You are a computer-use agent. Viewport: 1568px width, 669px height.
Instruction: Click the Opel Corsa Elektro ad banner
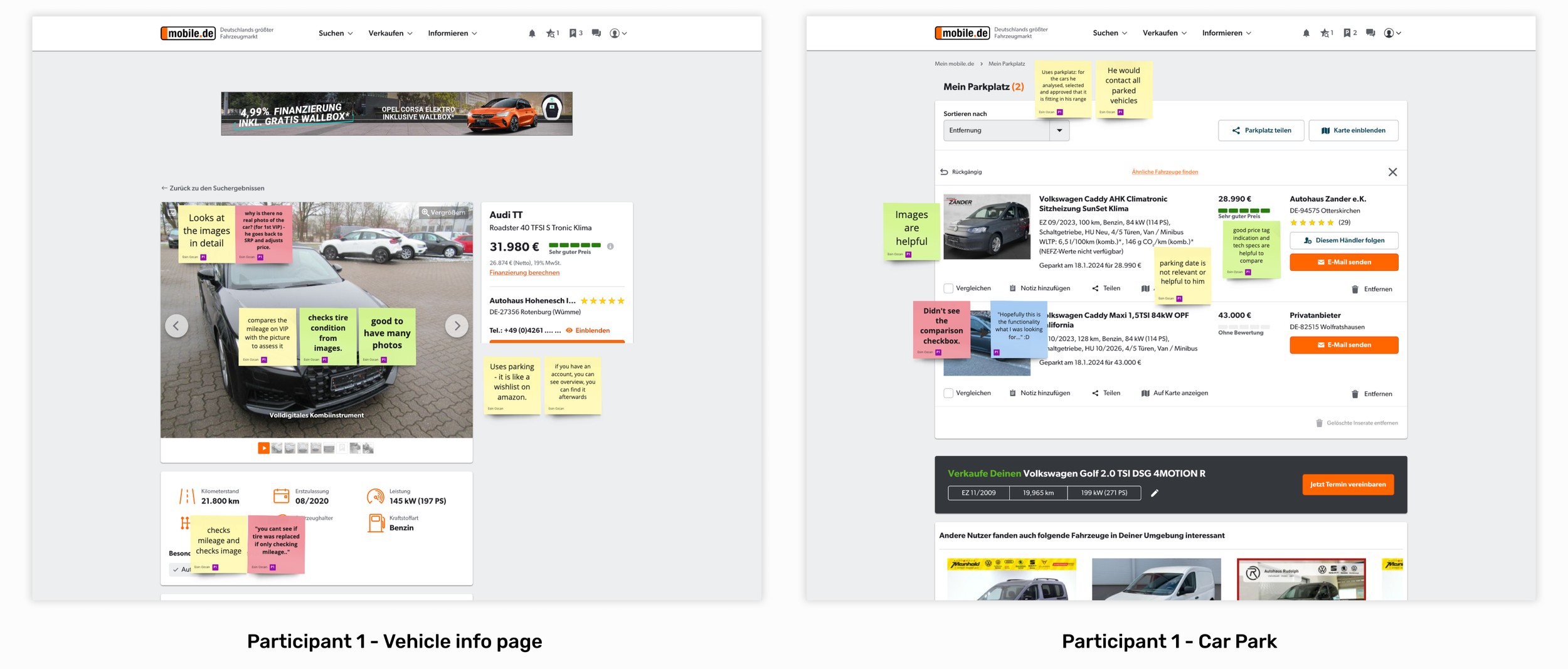click(x=396, y=113)
